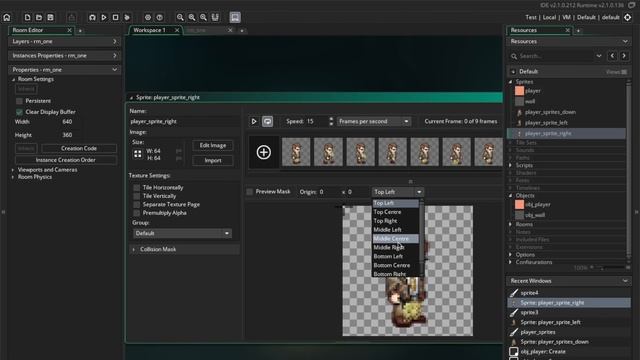Viewport: 640px width, 360px height.
Task: Add a tab next to Resources panel
Action: click(x=578, y=31)
